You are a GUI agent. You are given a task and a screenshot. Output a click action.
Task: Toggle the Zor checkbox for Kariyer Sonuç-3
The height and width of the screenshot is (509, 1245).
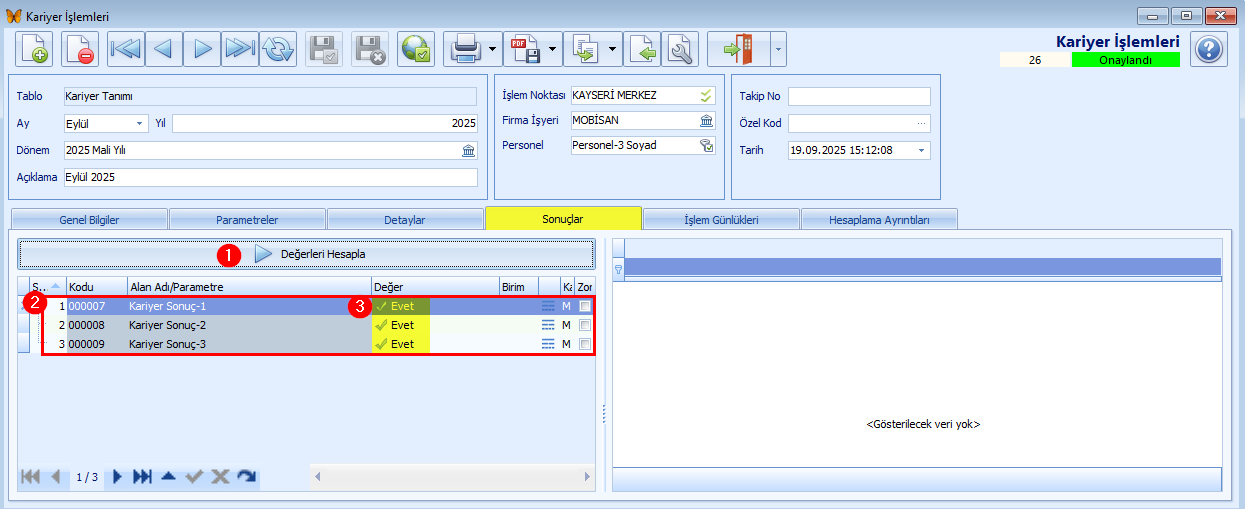click(x=585, y=344)
